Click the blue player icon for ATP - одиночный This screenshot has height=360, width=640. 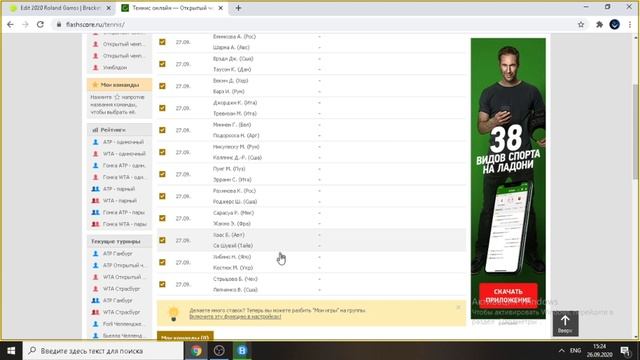96,142
